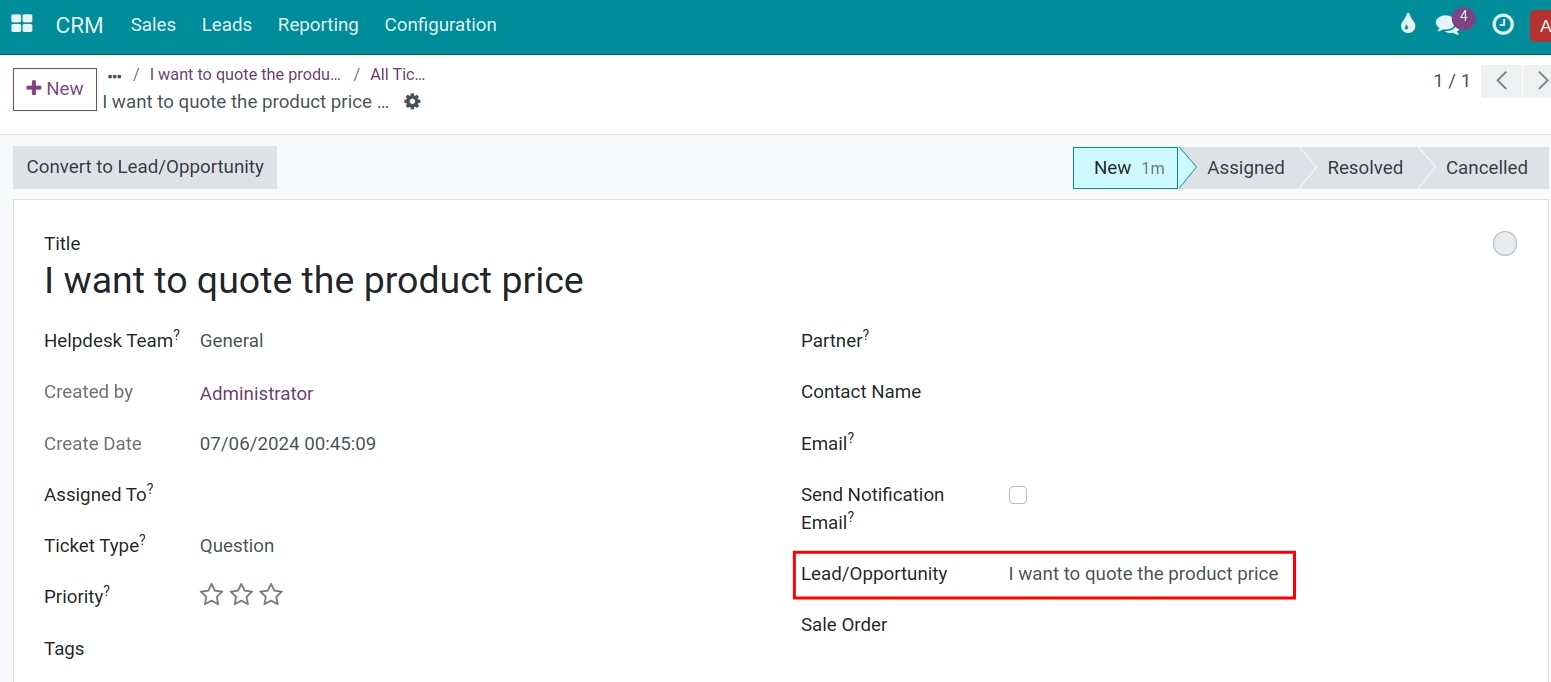This screenshot has height=682, width=1551.
Task: Set second priority star
Action: tap(241, 595)
